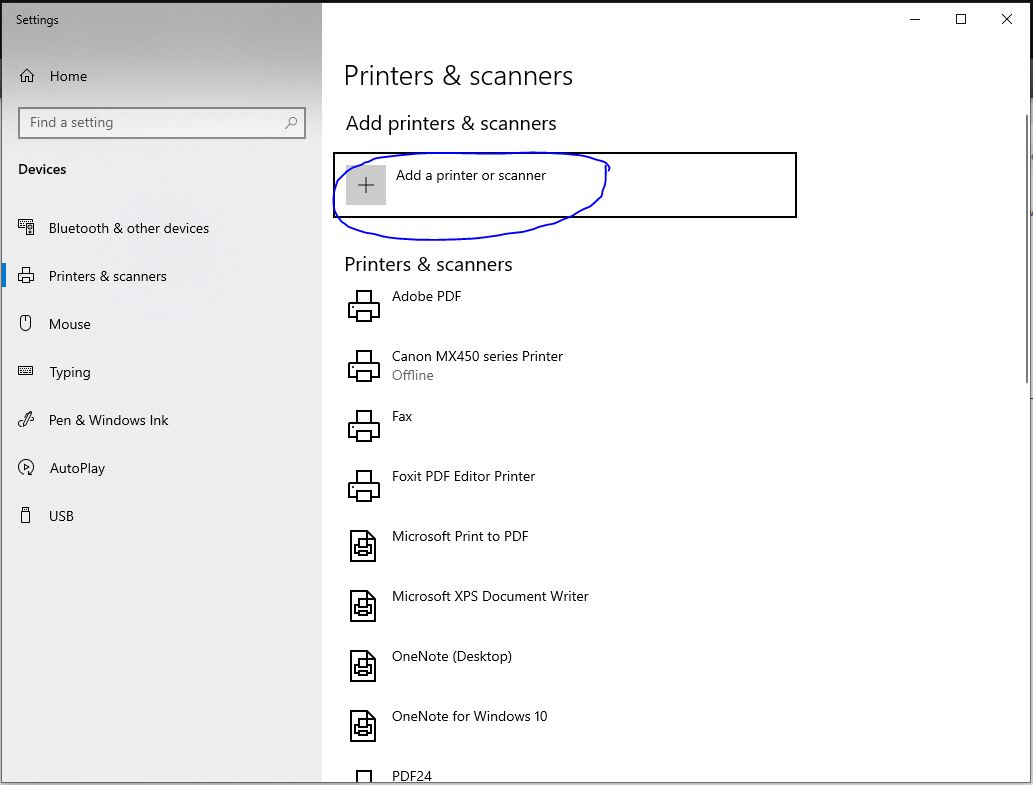Click the Microsoft XPS Document Writer icon
Viewport: 1033px width, 785px height.
(363, 606)
